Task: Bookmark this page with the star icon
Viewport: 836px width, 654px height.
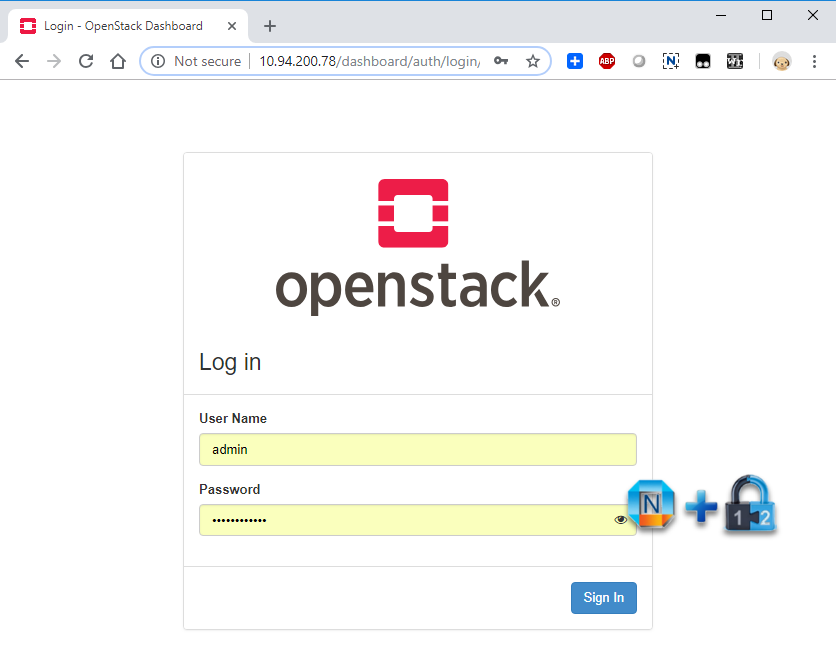Action: click(x=533, y=61)
